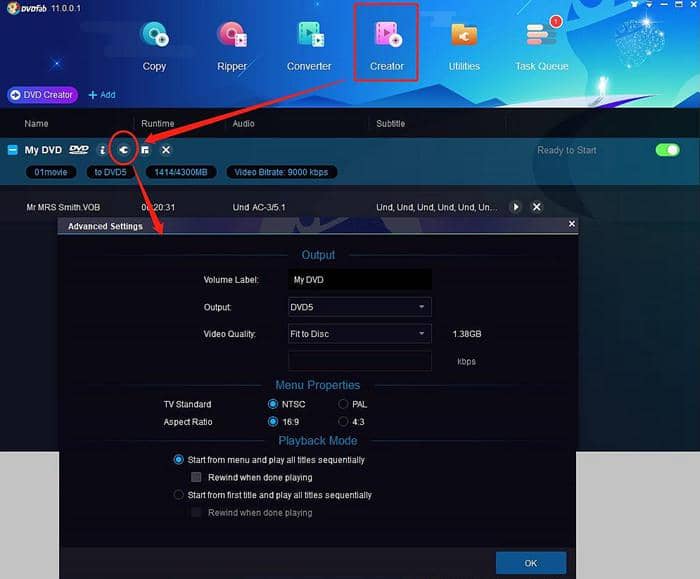Screen dimensions: 700x579
Task: Click the to DVD5 tag
Action: pos(110,172)
